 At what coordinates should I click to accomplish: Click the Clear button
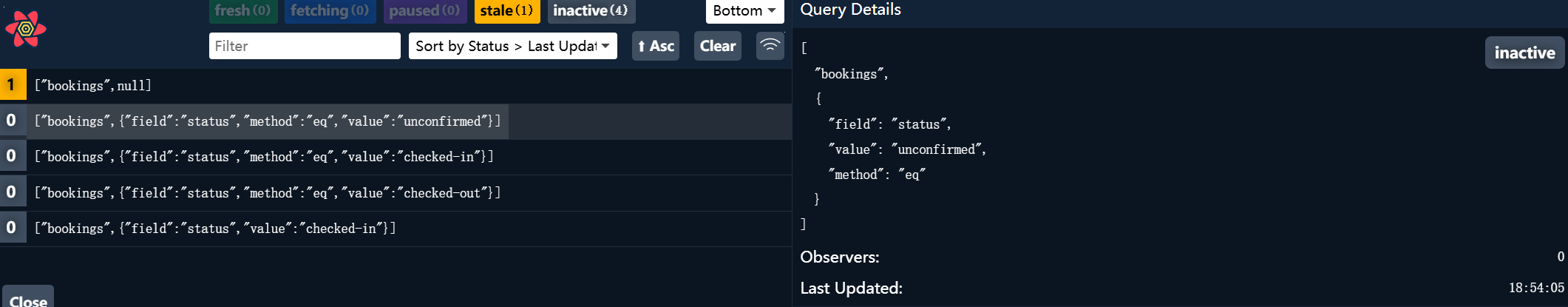(x=717, y=46)
